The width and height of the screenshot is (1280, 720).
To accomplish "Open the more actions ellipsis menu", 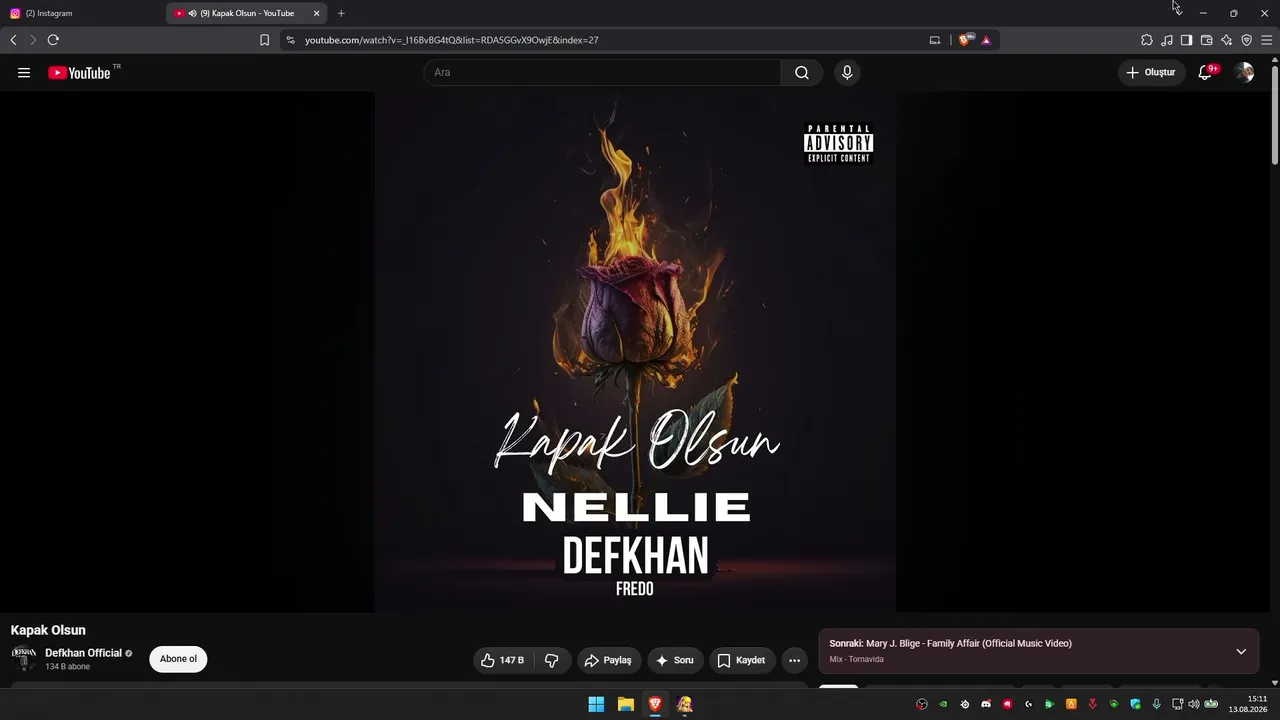I will click(794, 660).
